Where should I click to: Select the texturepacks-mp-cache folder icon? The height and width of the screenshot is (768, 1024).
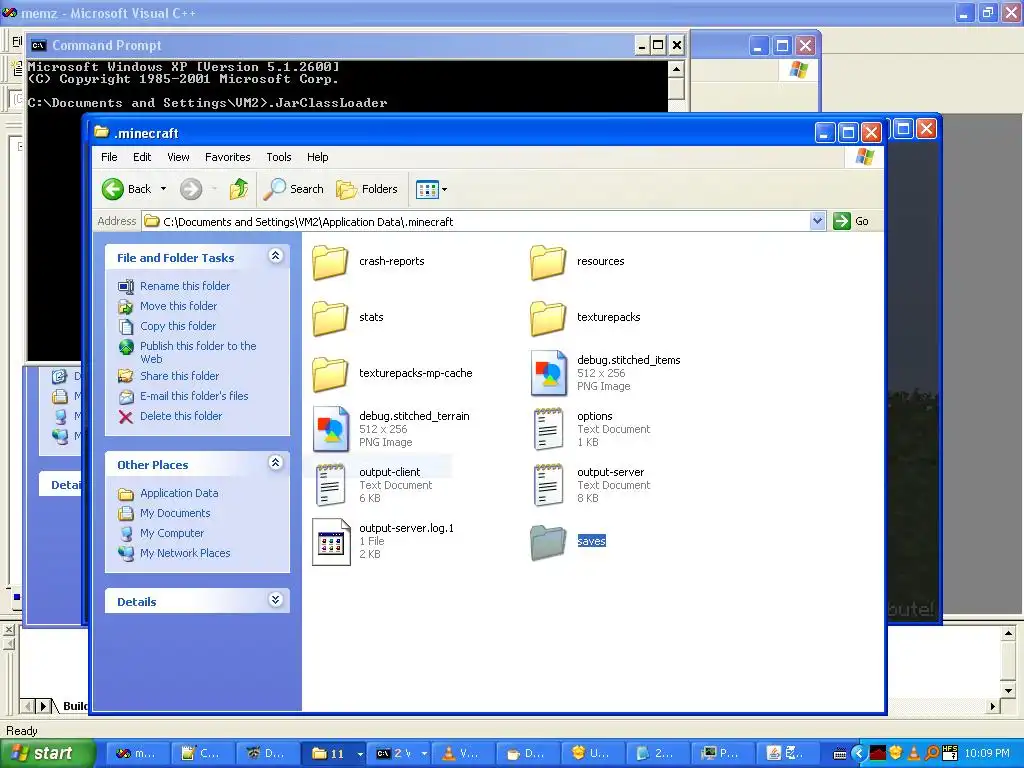[330, 374]
